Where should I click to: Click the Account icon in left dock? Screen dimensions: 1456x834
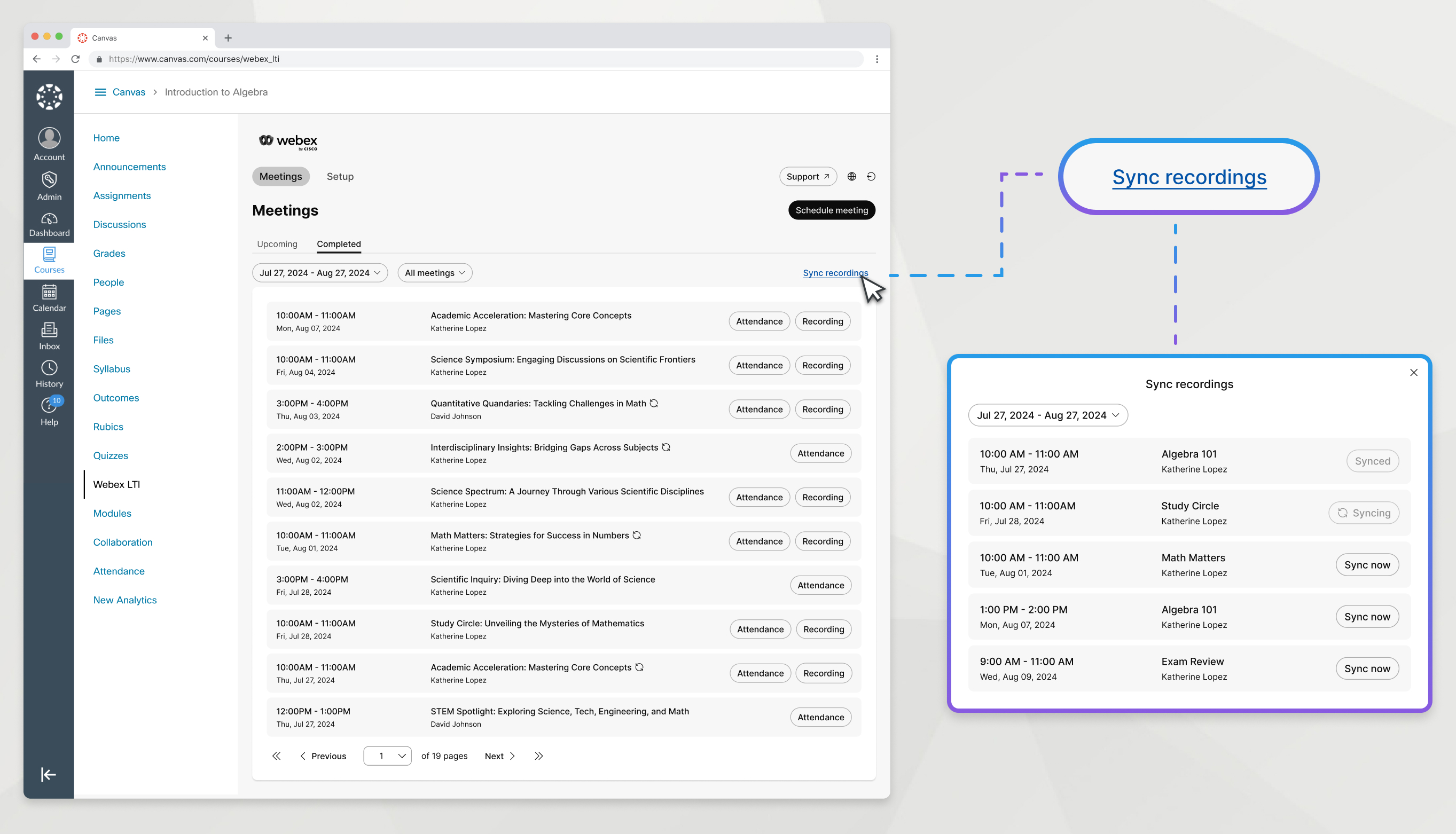[x=47, y=141]
